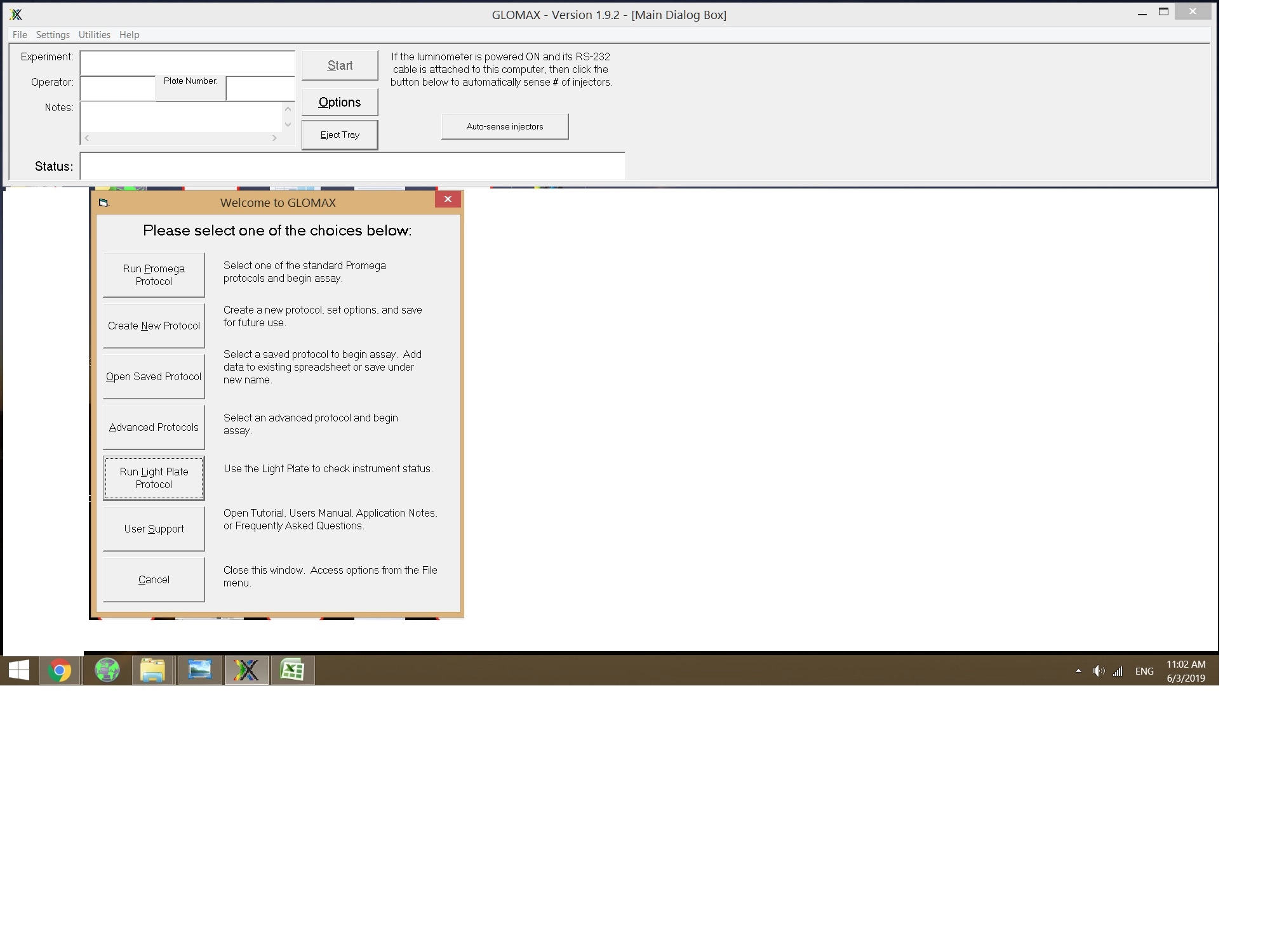Open the File menu

coord(20,35)
